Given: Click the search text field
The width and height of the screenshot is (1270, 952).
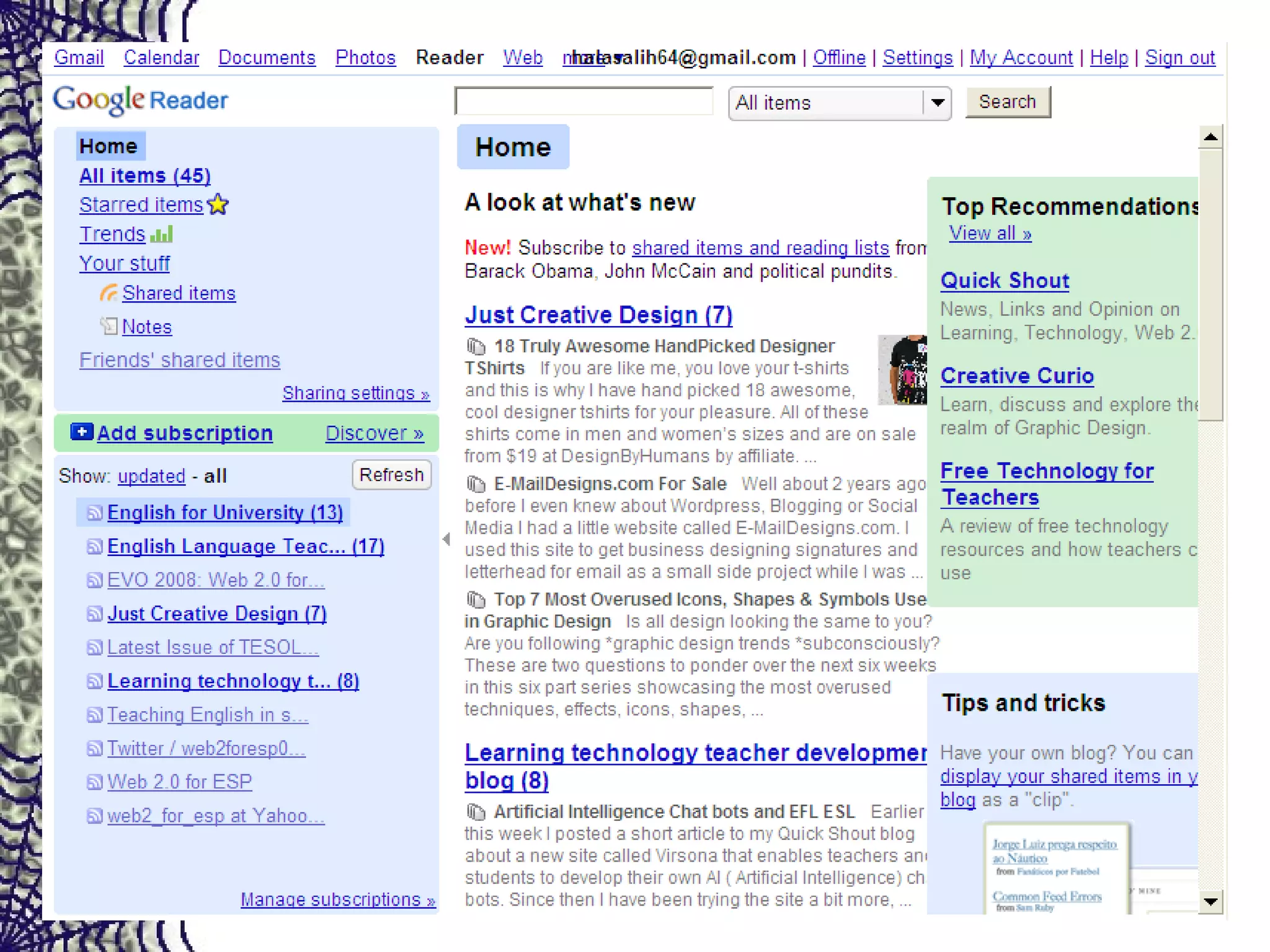Looking at the screenshot, I should pyautogui.click(x=584, y=101).
